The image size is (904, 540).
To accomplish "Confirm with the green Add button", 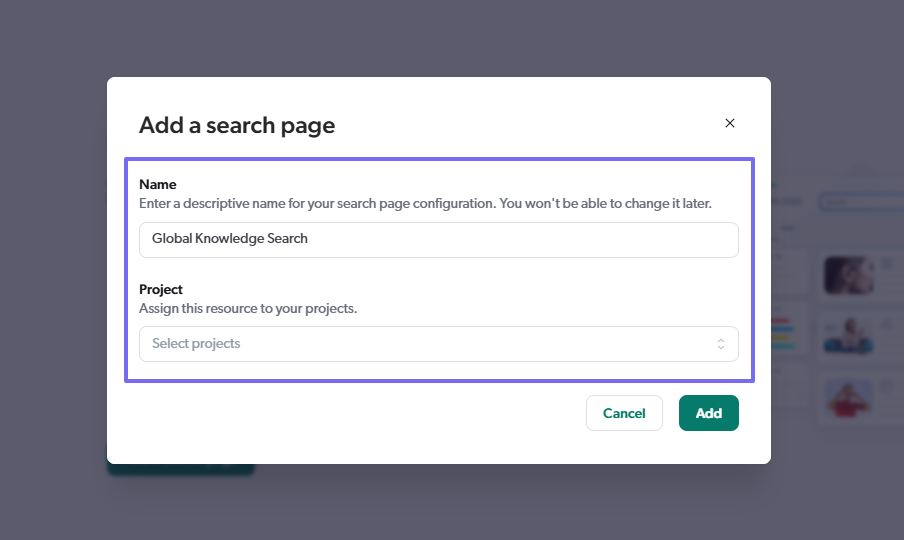I will (708, 413).
